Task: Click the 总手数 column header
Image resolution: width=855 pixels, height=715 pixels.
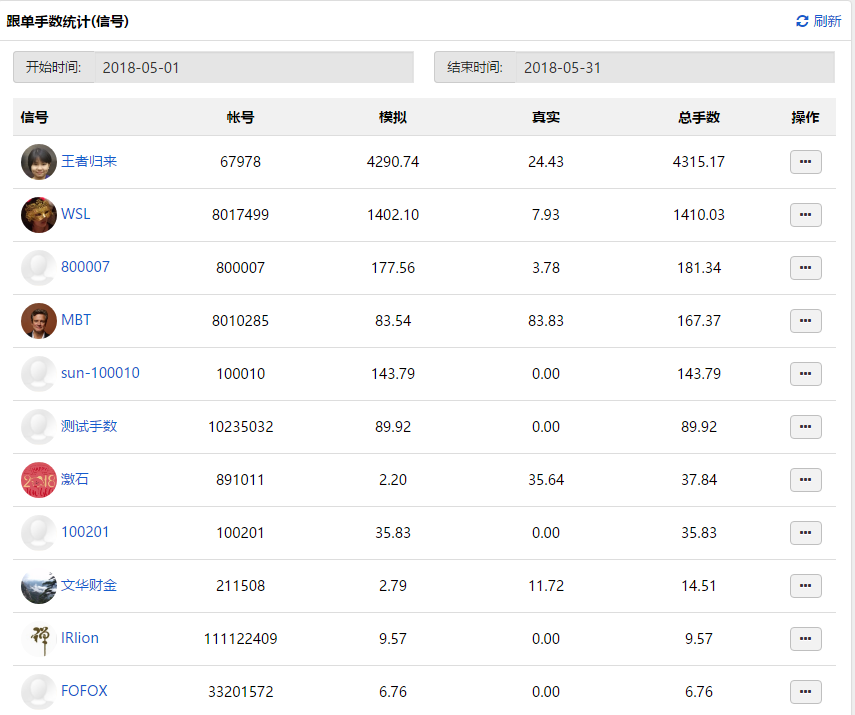Action: [699, 117]
